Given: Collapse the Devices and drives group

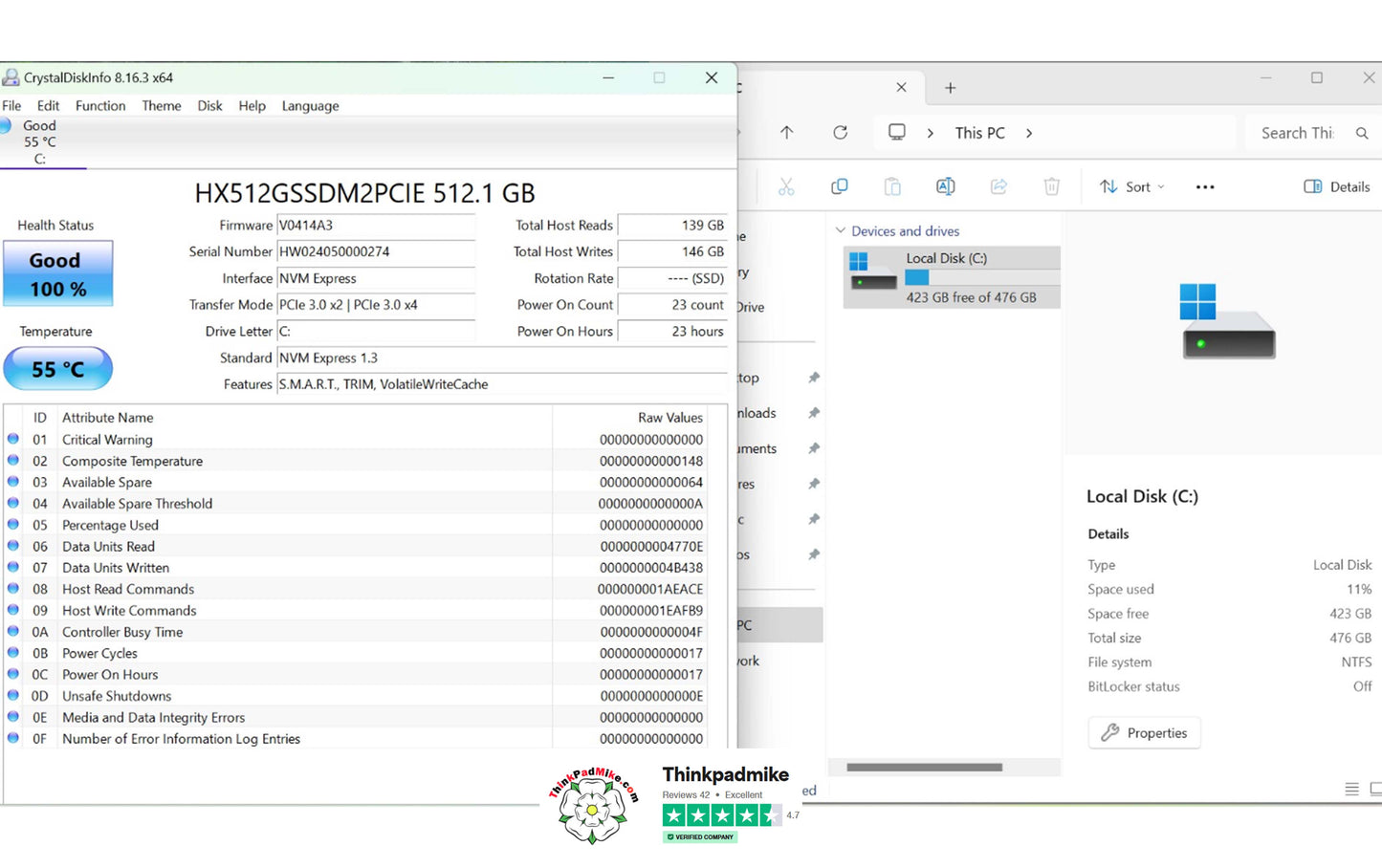Looking at the screenshot, I should (841, 230).
